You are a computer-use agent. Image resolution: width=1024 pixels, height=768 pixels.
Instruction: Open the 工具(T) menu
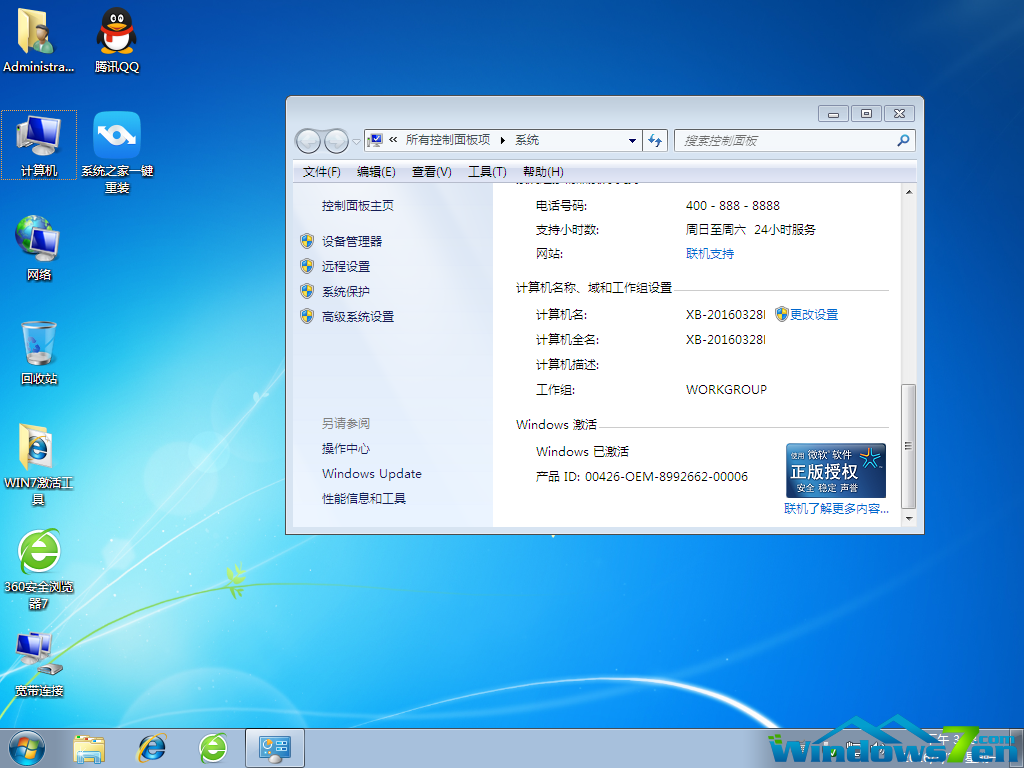pos(487,171)
